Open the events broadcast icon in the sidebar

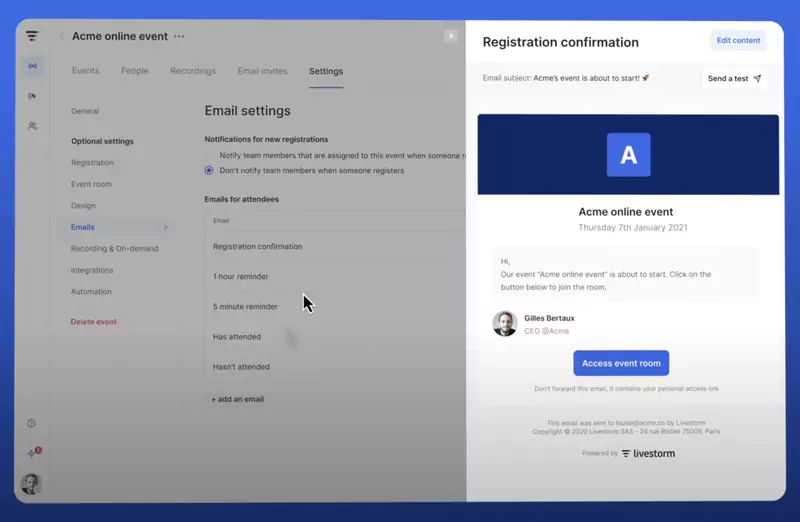[x=33, y=66]
